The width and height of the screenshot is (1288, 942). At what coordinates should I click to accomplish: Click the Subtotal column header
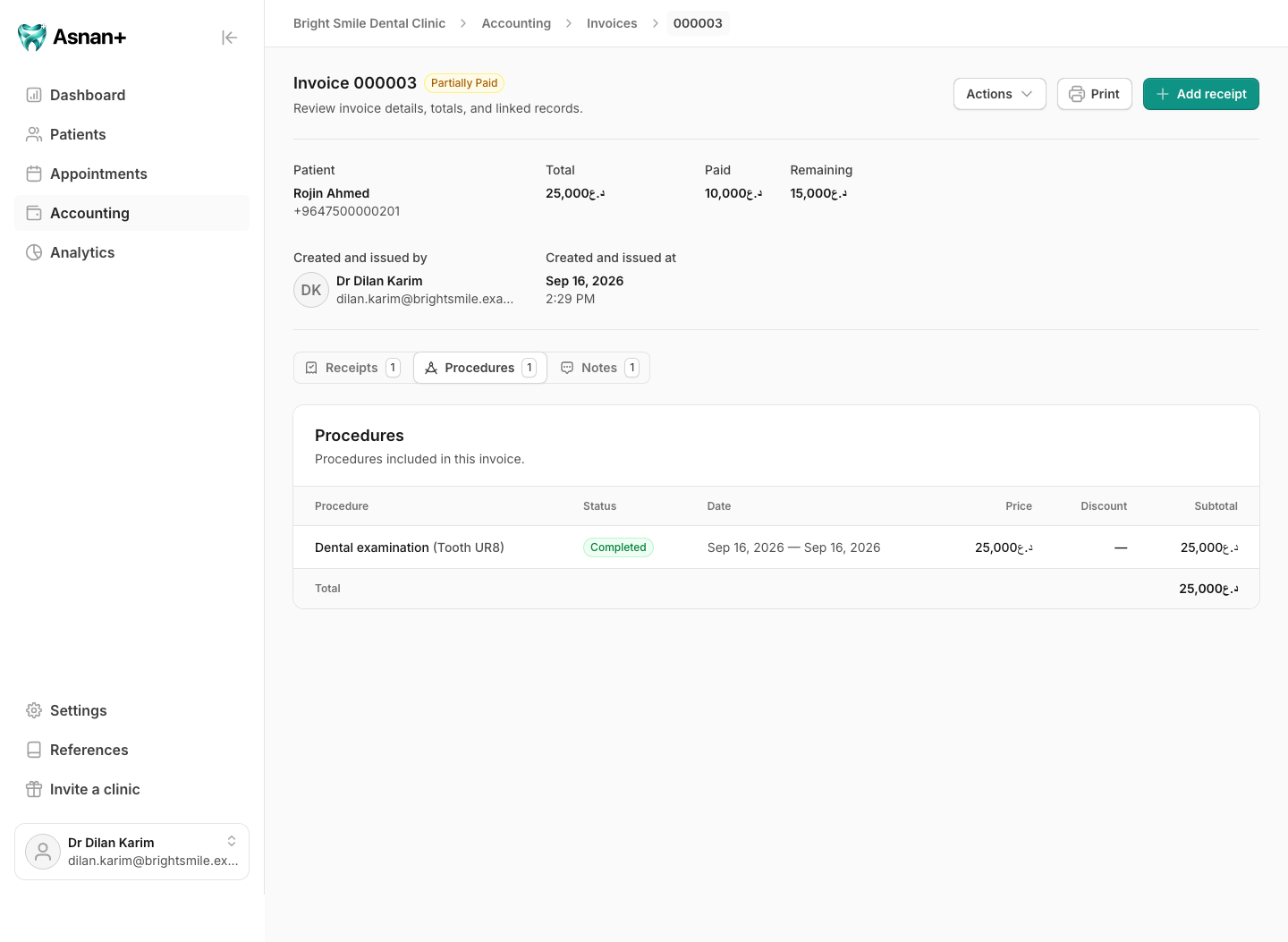[1216, 506]
